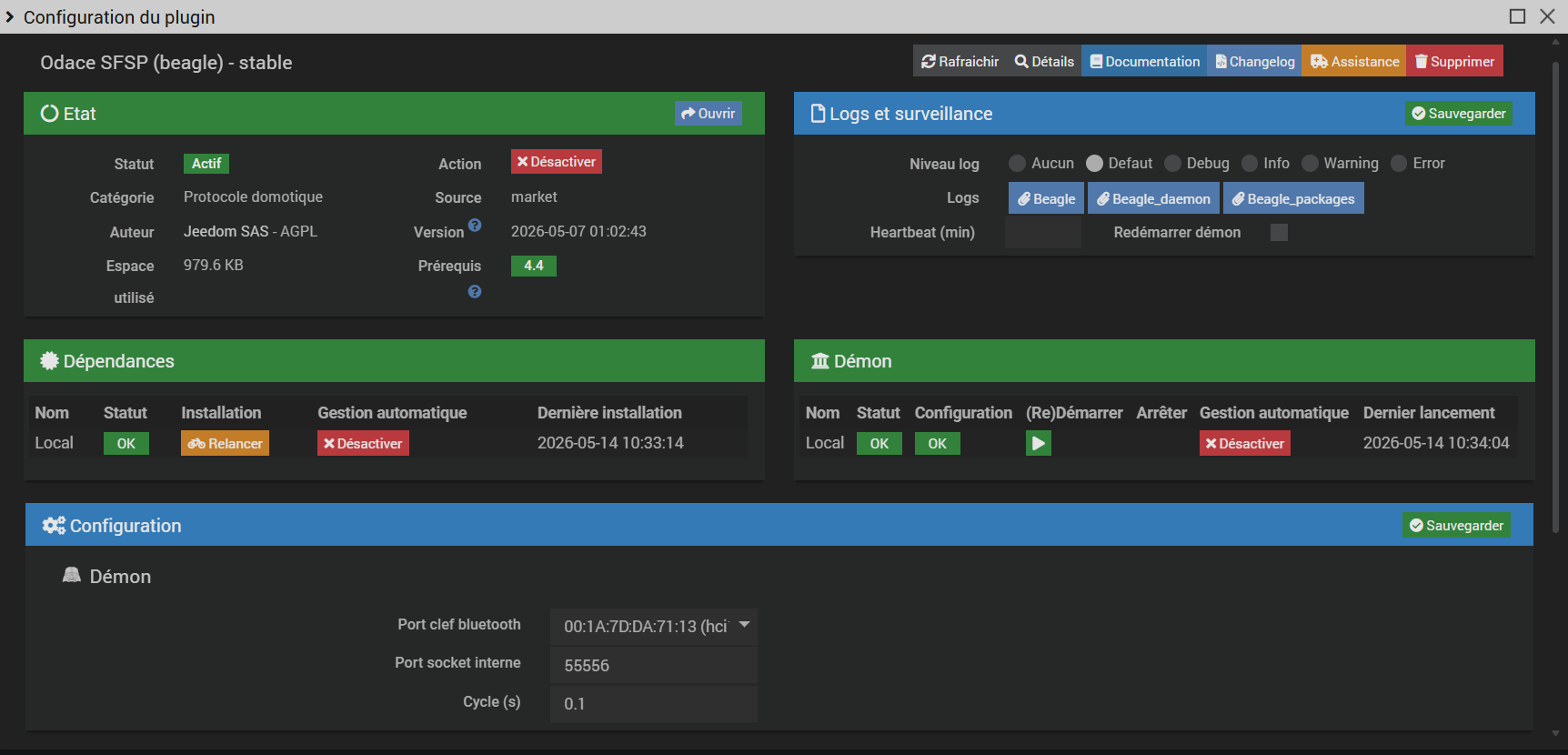Viewport: 1568px width, 755px height.
Task: Open the Beagle_daemon log
Action: pos(1153,198)
